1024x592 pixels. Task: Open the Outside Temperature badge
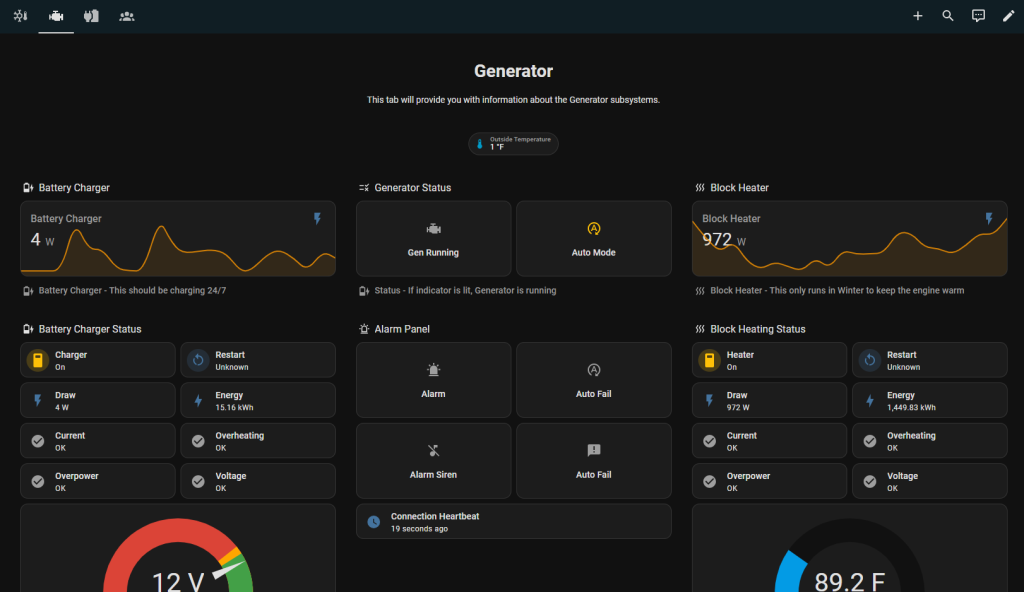click(x=513, y=144)
